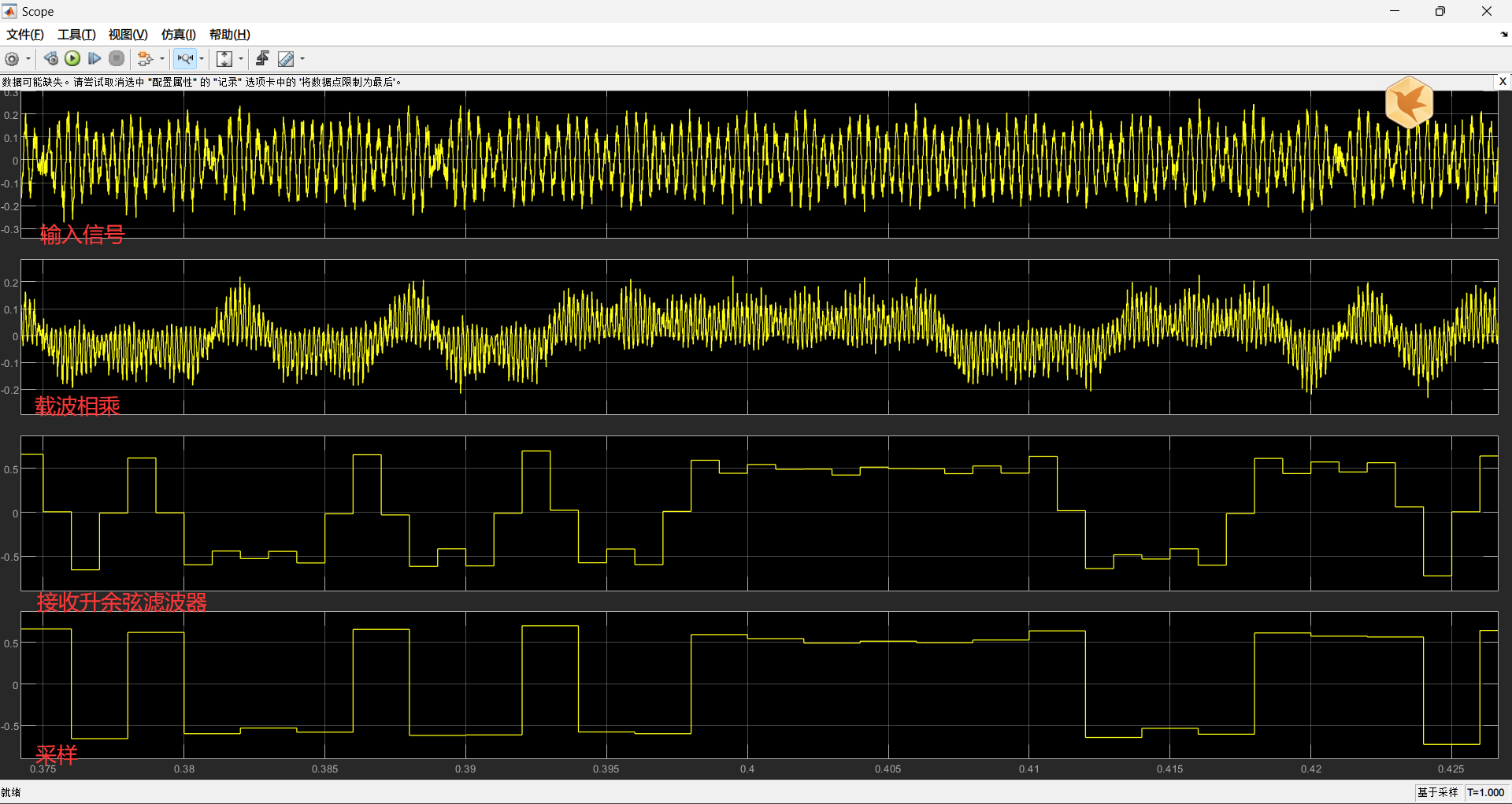Expand the measurements dropdown arrow
Image resolution: width=1512 pixels, height=804 pixels.
[x=302, y=59]
